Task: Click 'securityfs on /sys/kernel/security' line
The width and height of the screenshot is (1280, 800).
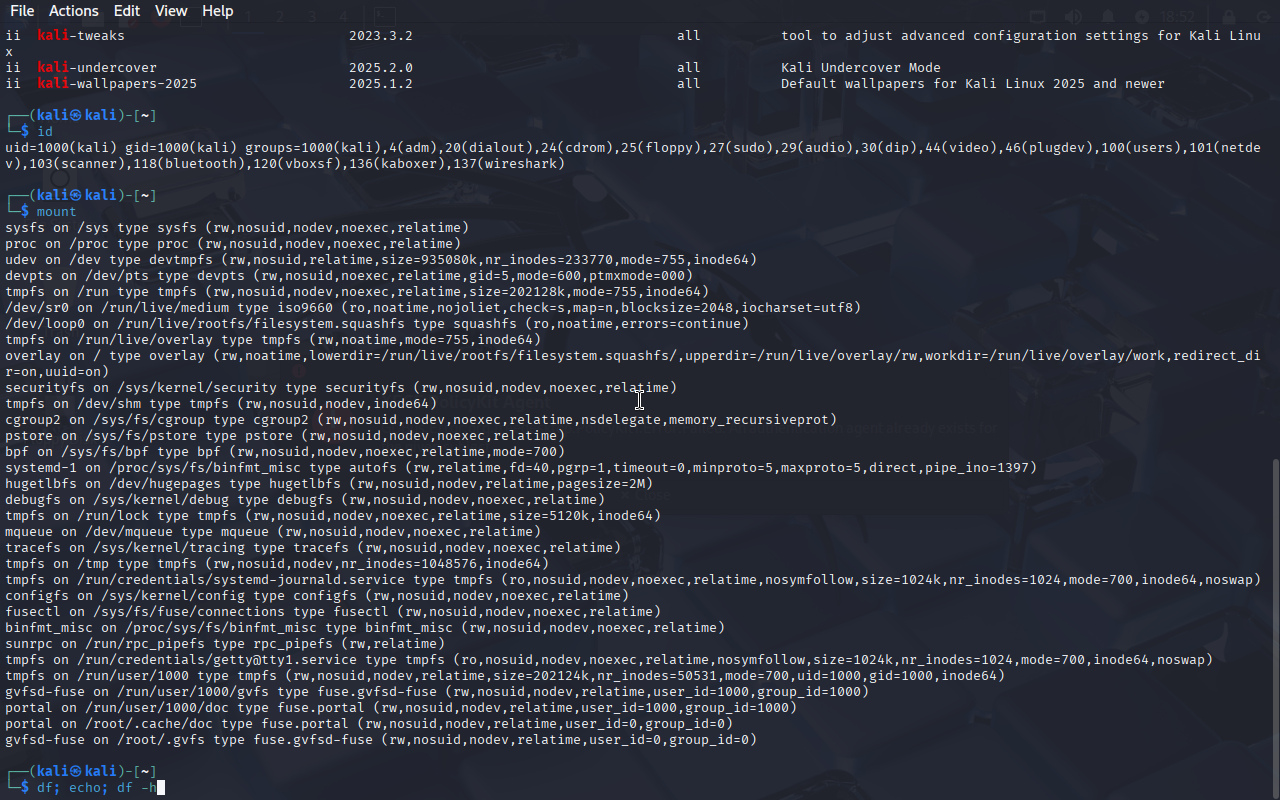Action: pyautogui.click(x=341, y=388)
